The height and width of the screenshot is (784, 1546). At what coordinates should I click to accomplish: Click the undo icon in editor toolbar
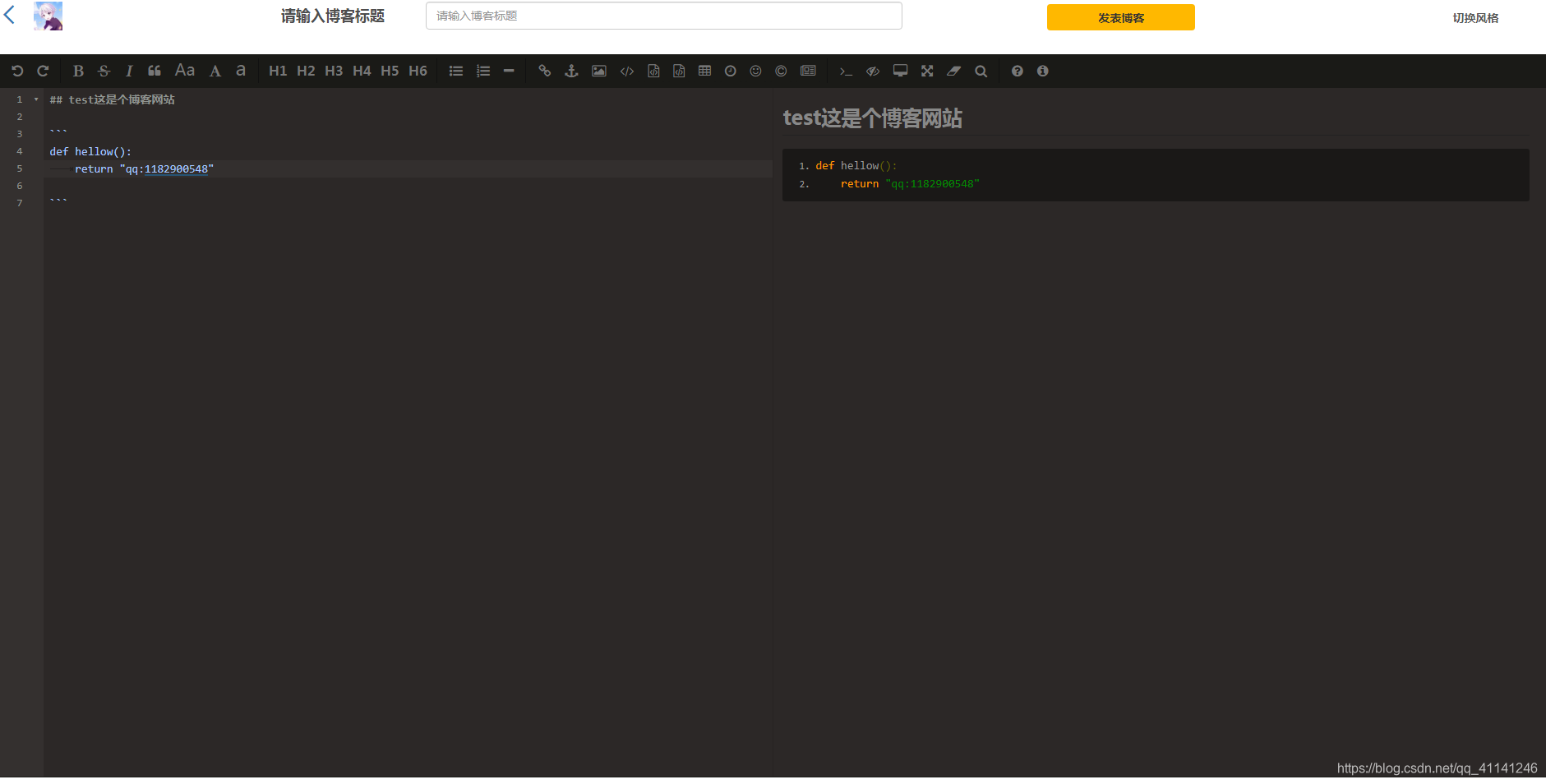coord(17,71)
